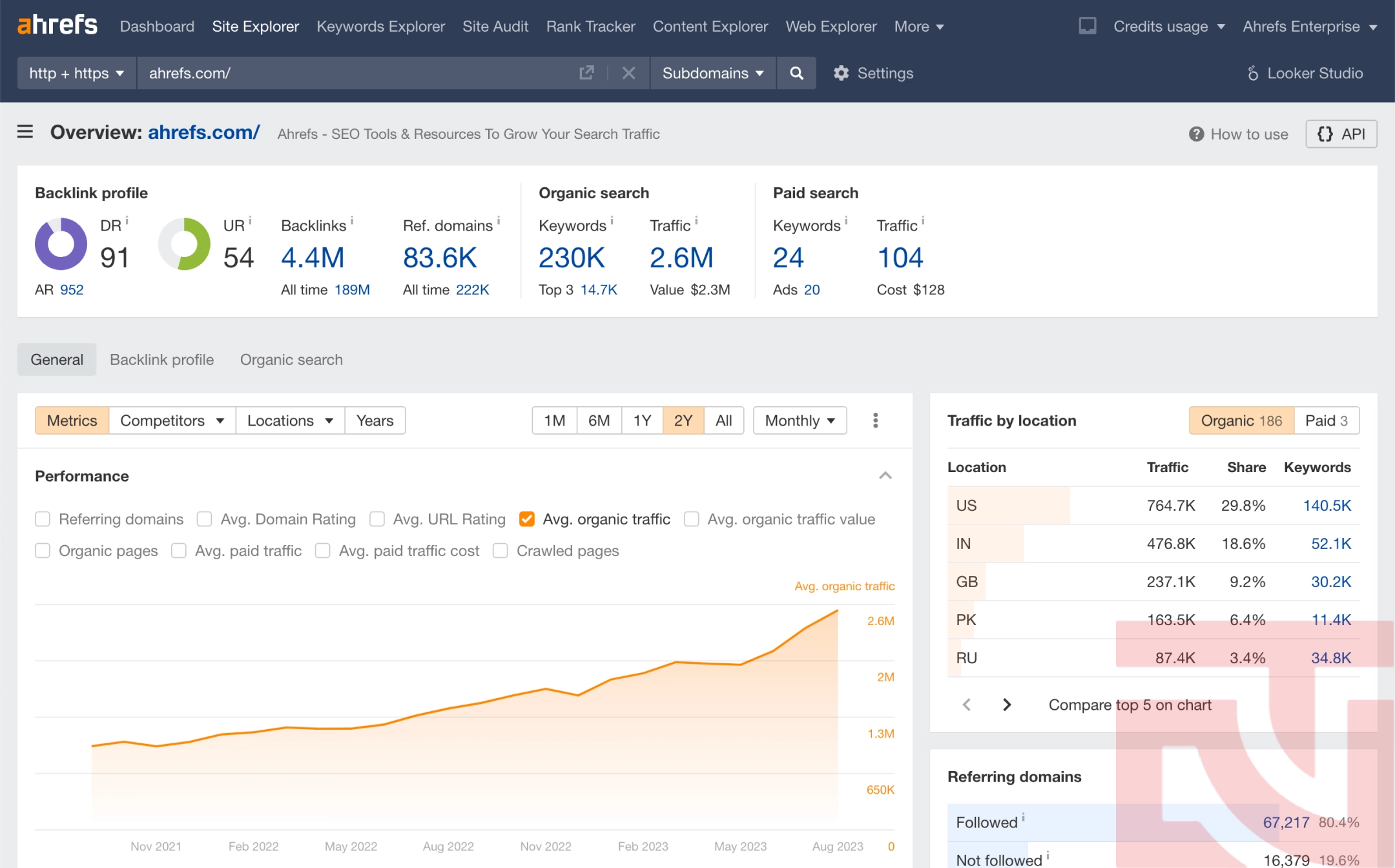Image resolution: width=1395 pixels, height=868 pixels.
Task: Select the 6M time range
Action: click(x=599, y=420)
